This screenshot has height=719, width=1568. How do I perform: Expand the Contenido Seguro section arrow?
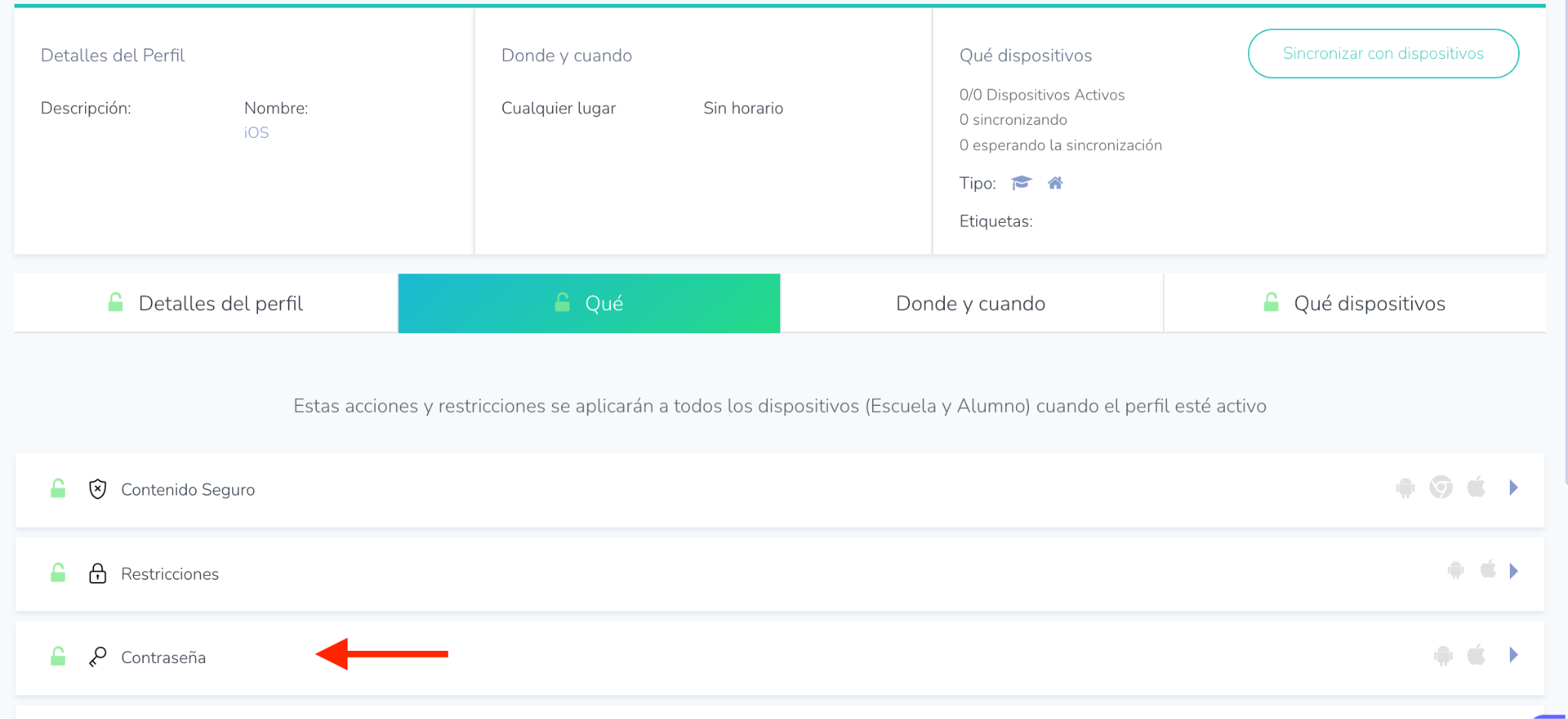pyautogui.click(x=1514, y=488)
